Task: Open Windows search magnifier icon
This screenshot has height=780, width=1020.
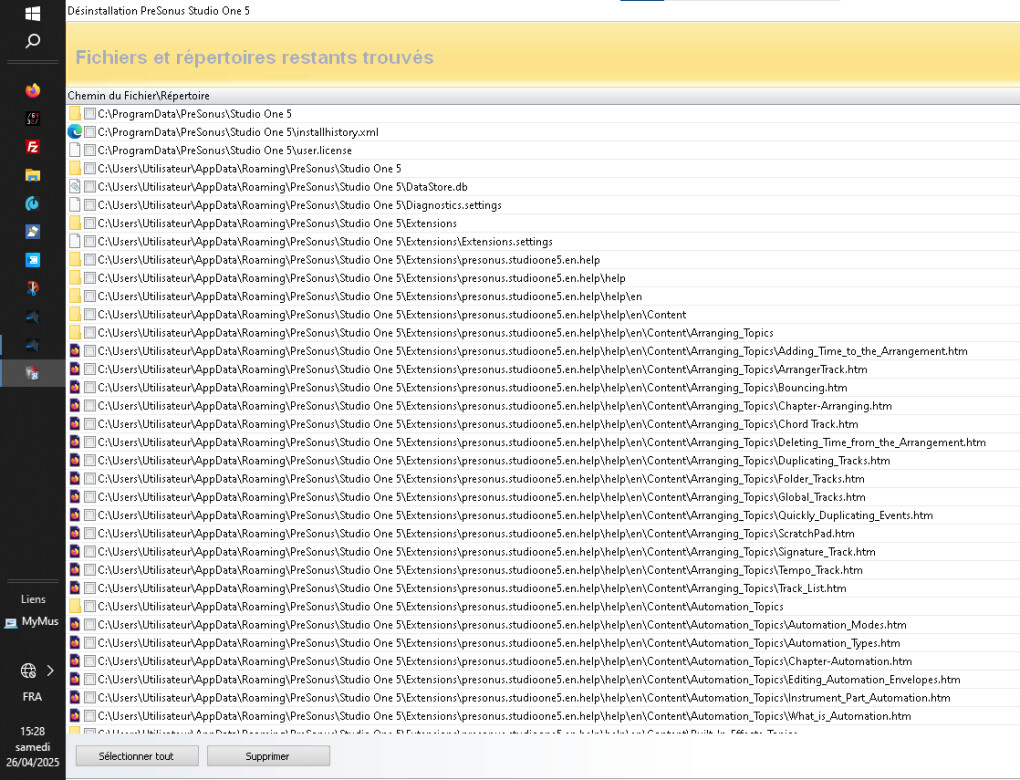Action: [x=33, y=42]
